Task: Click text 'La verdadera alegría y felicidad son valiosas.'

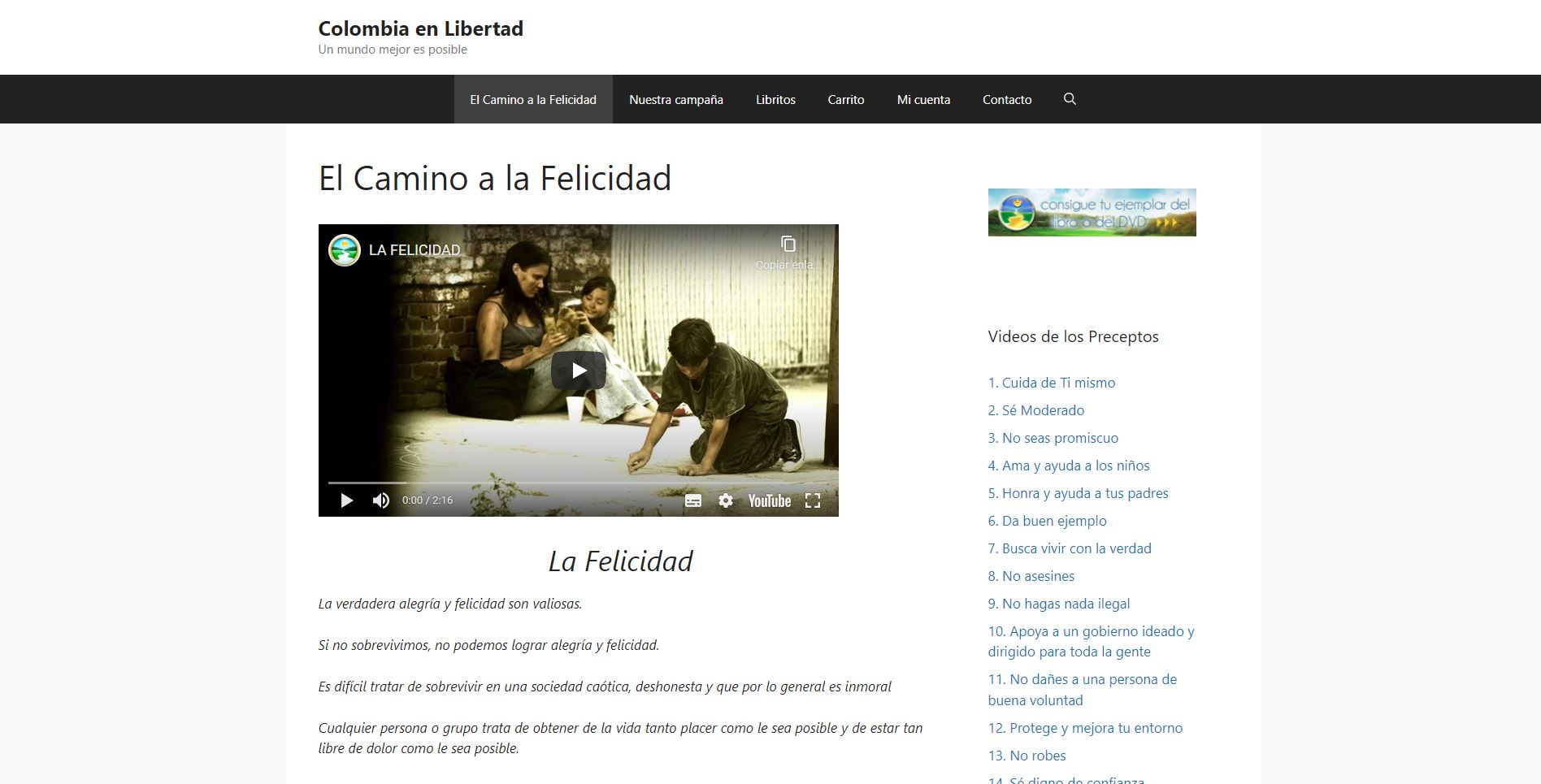Action: pyautogui.click(x=450, y=604)
